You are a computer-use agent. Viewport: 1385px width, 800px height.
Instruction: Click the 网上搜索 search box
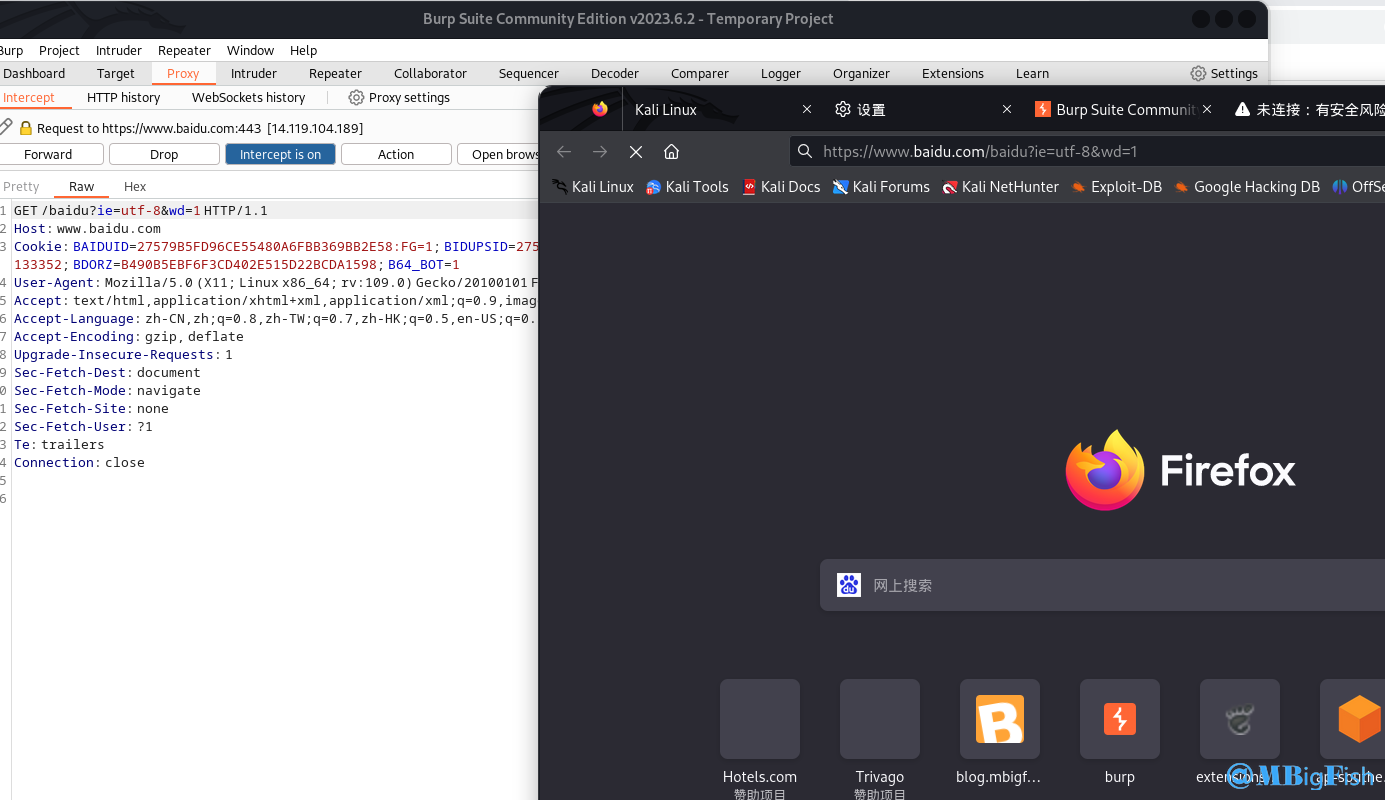(1102, 585)
